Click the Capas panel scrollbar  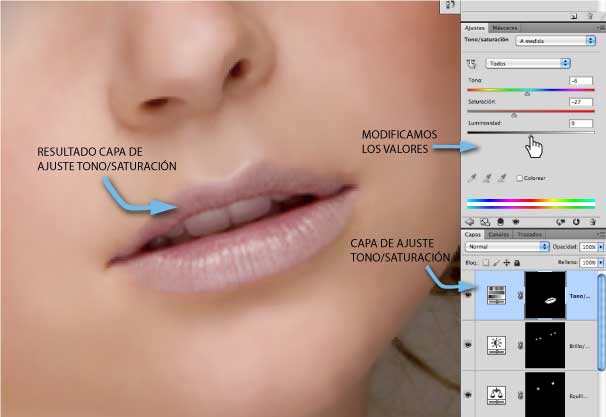tap(601, 323)
